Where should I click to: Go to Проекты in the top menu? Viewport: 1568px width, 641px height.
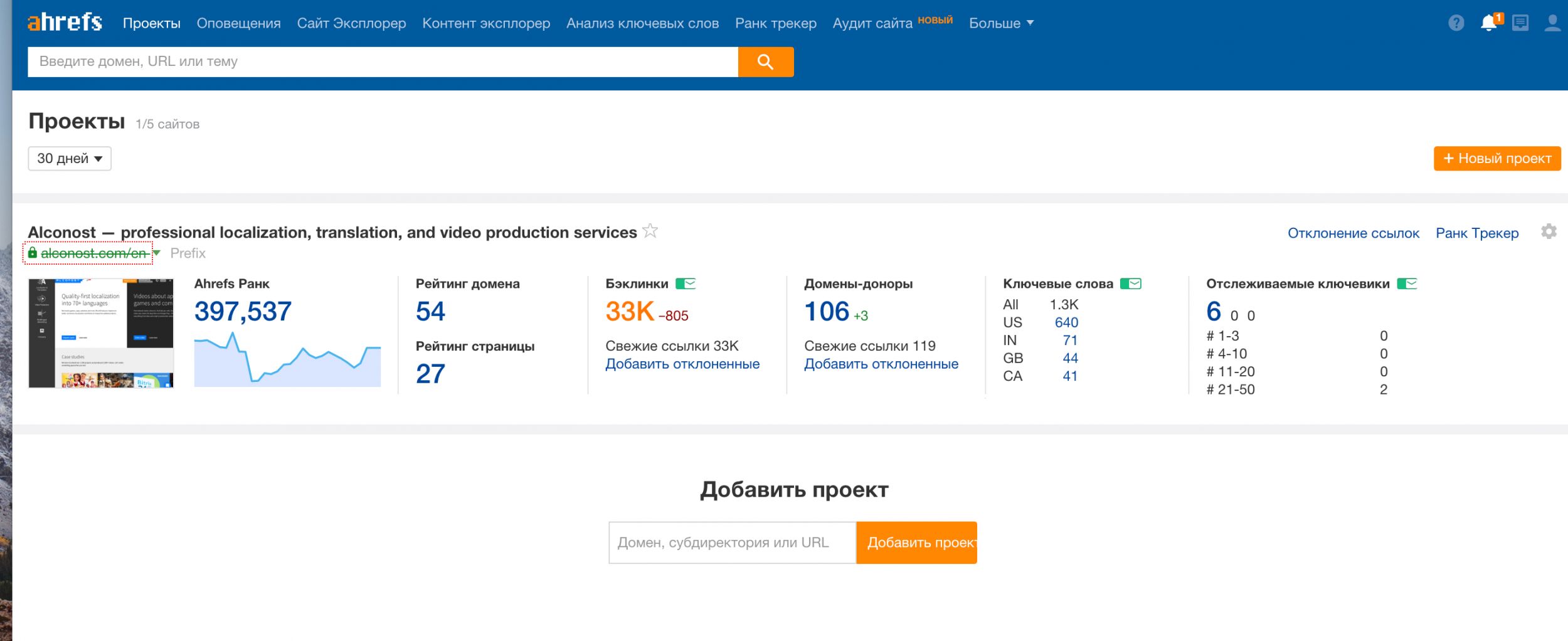point(151,23)
